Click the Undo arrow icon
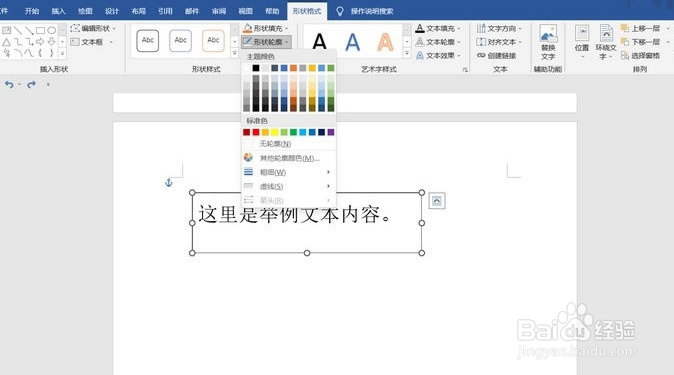Image resolution: width=674 pixels, height=375 pixels. point(9,84)
